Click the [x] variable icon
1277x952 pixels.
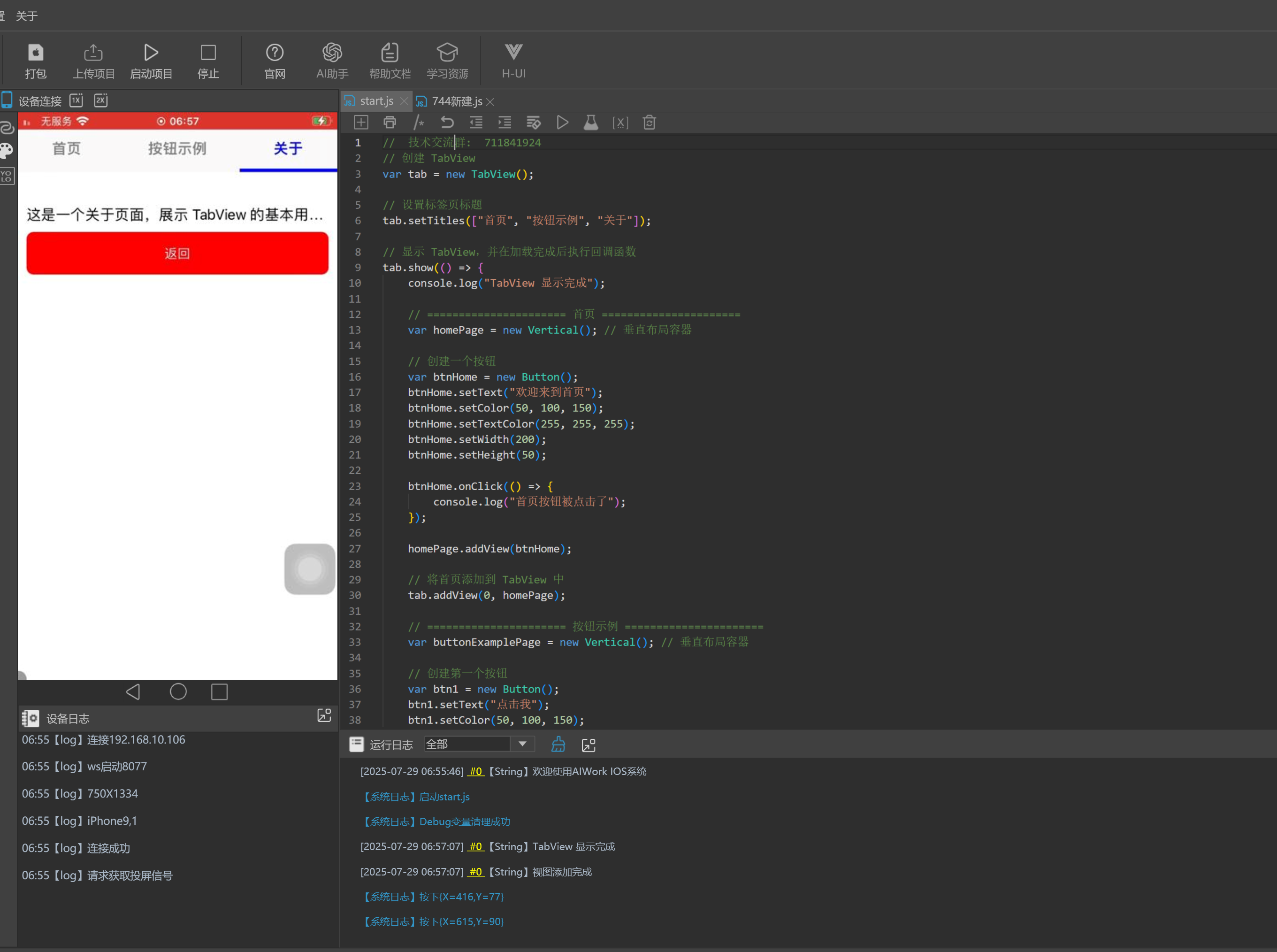[620, 122]
